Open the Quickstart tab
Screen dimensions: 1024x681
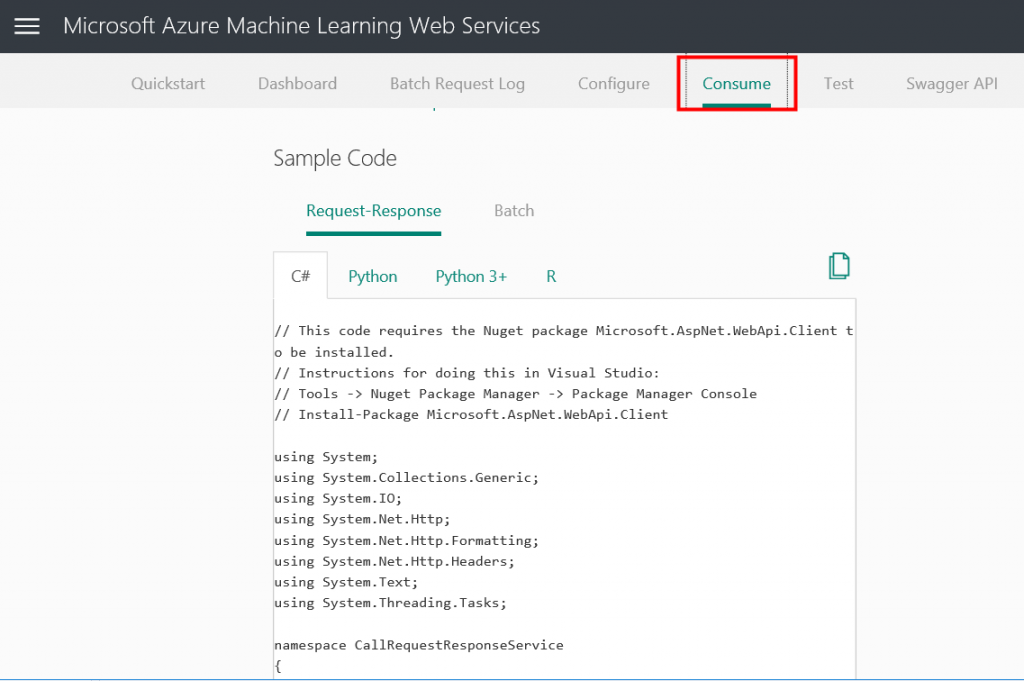[168, 84]
